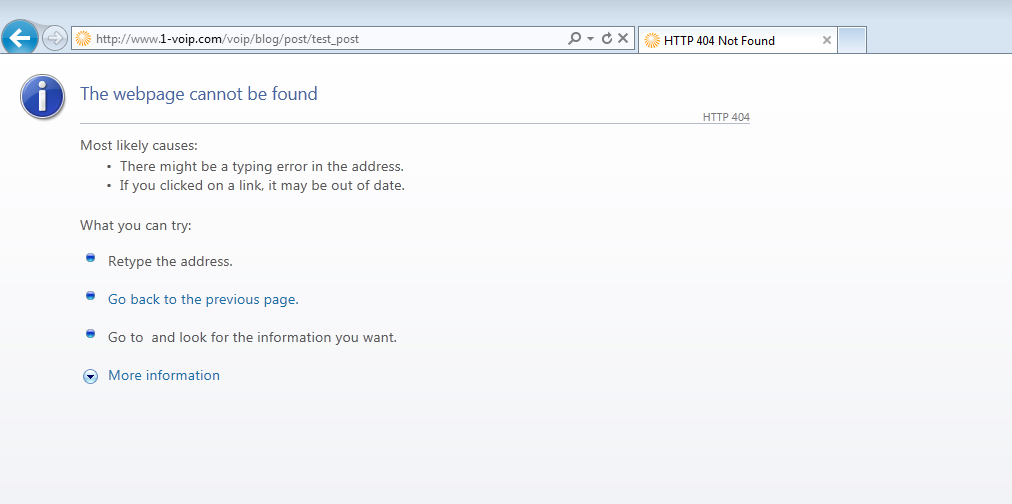Click the greyed Forward arrow button
This screenshot has width=1012, height=504.
55,39
